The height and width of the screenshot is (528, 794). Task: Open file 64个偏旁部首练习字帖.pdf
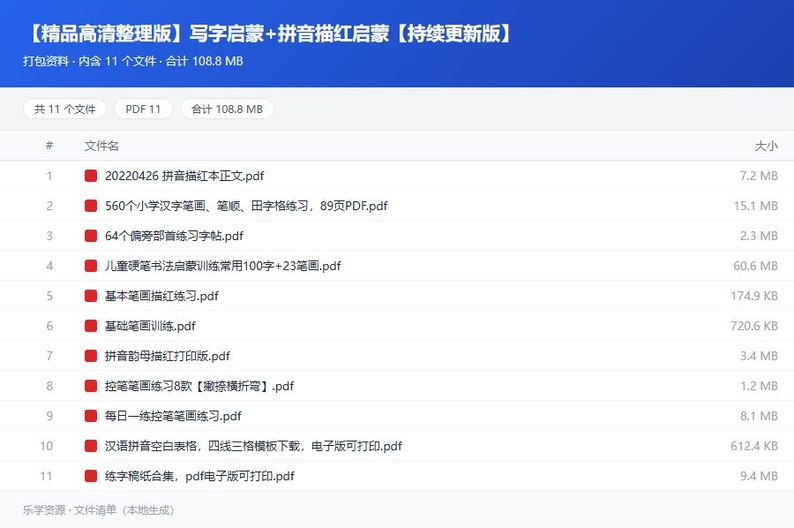click(x=174, y=236)
